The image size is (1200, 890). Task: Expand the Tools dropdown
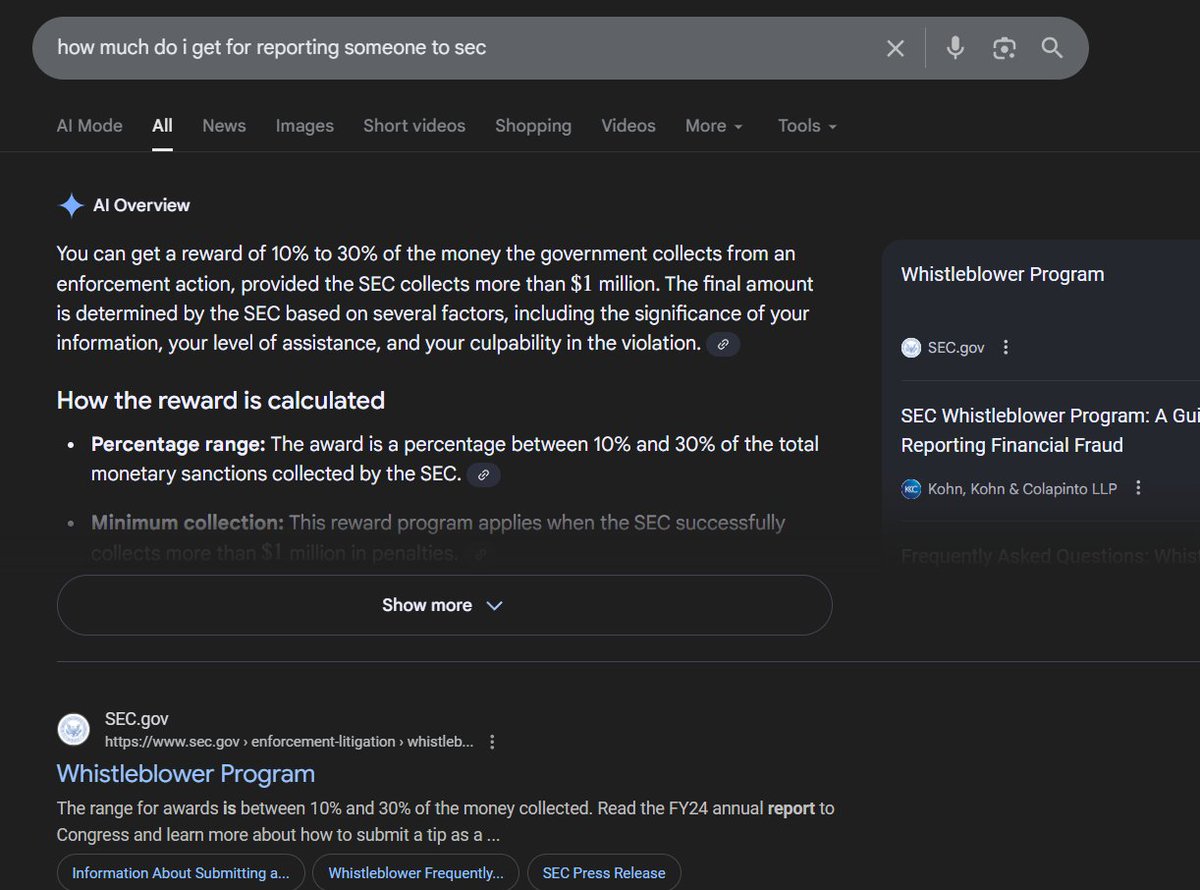pyautogui.click(x=807, y=126)
